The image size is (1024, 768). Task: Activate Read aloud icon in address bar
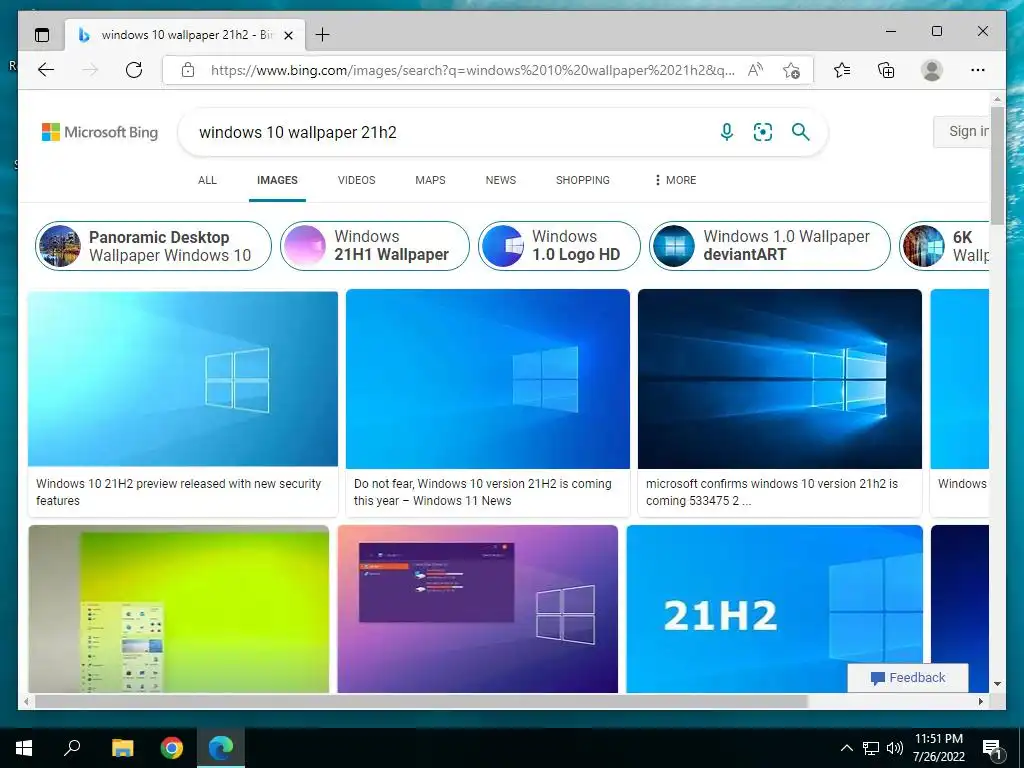coord(755,70)
